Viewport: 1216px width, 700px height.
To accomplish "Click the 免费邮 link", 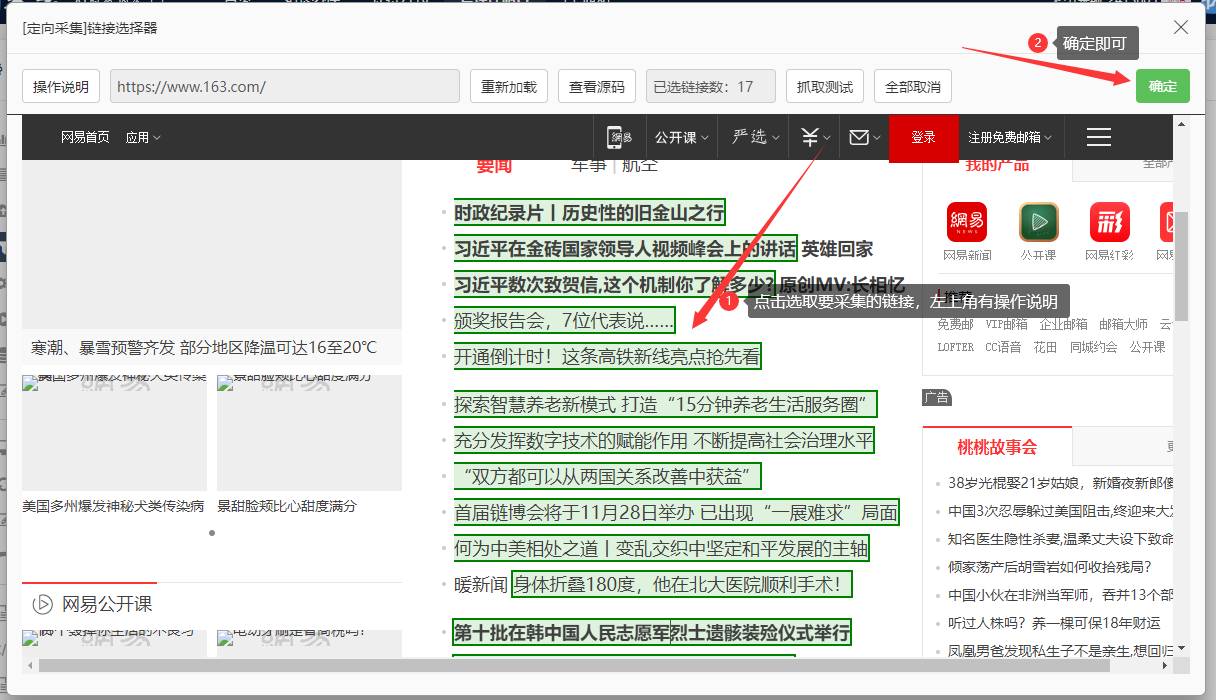I will tap(955, 324).
